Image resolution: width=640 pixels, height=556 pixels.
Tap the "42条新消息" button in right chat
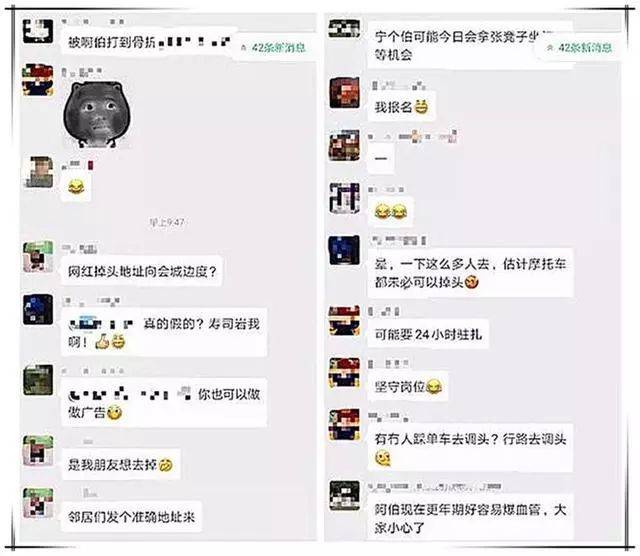tap(581, 48)
